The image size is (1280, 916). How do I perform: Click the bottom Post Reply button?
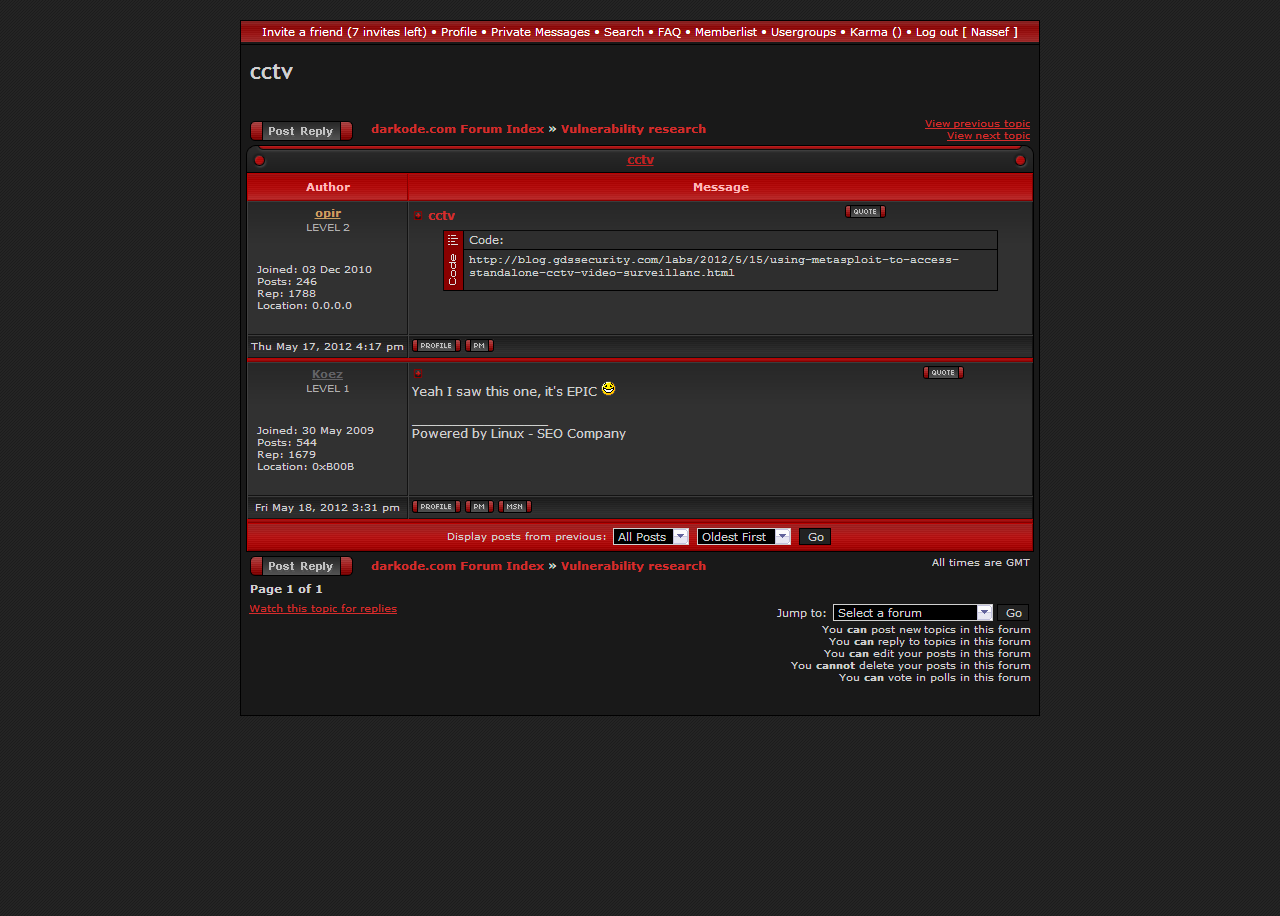[x=301, y=566]
